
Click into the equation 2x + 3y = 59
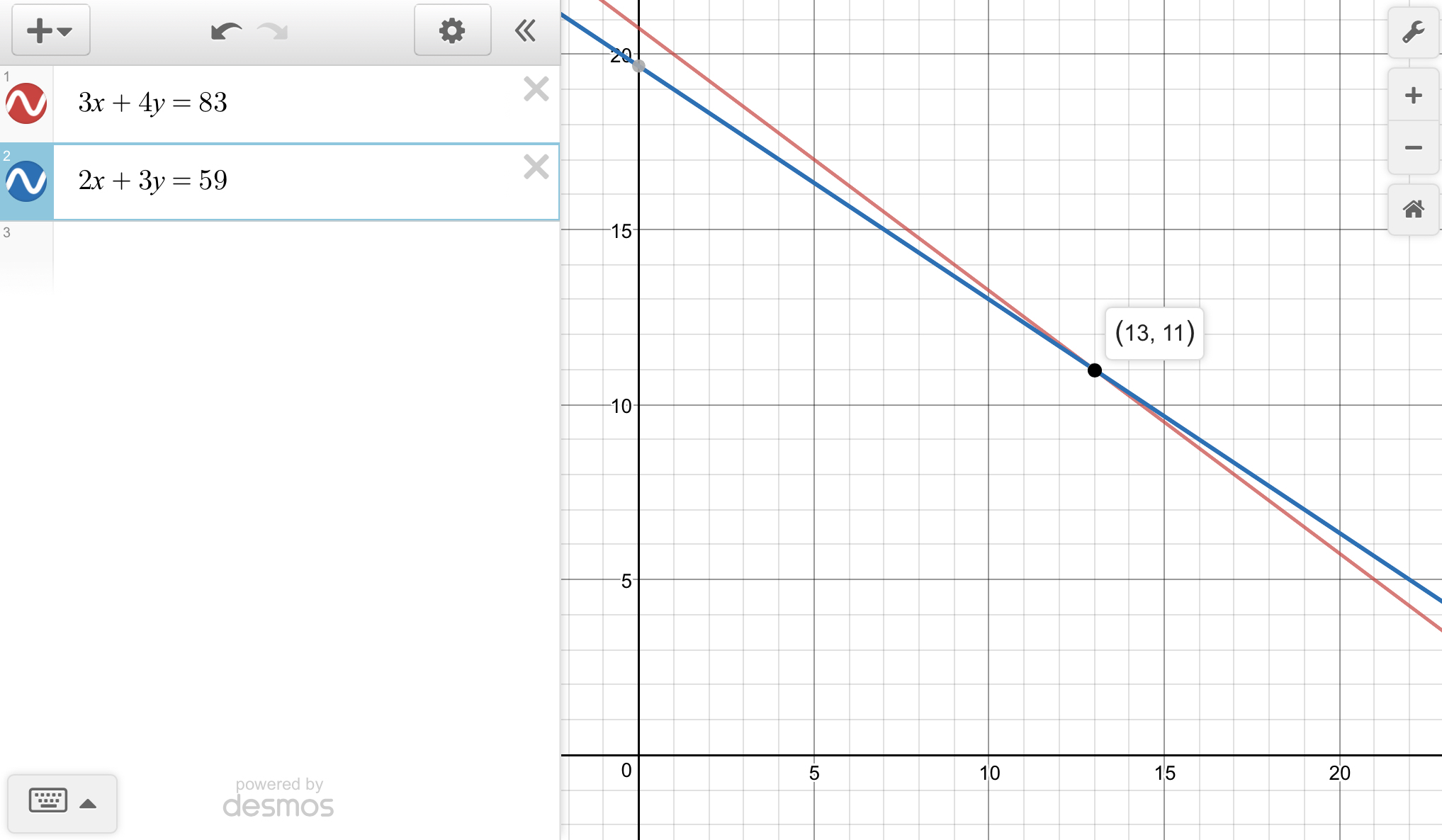click(x=152, y=181)
